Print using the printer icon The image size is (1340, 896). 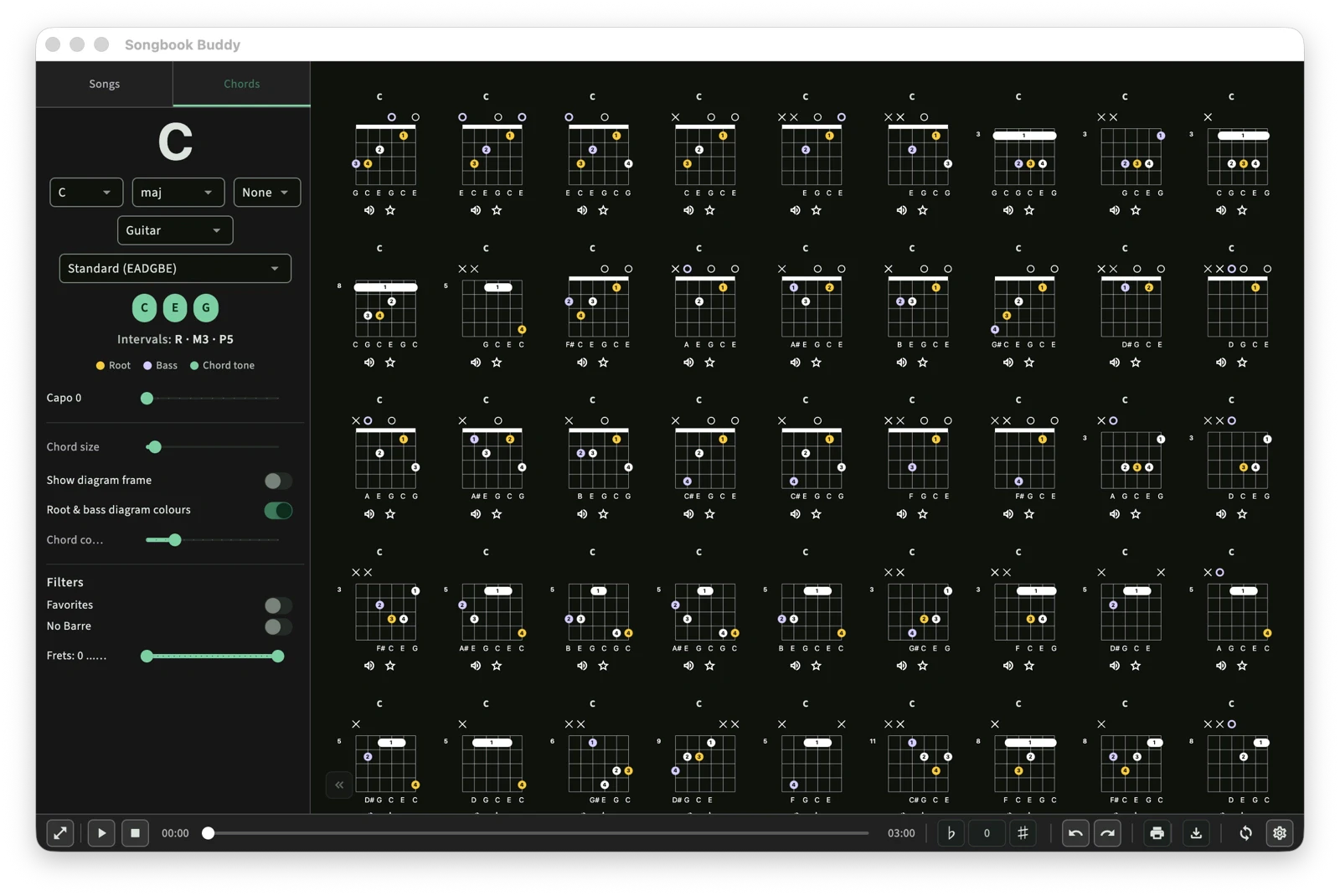[1157, 833]
